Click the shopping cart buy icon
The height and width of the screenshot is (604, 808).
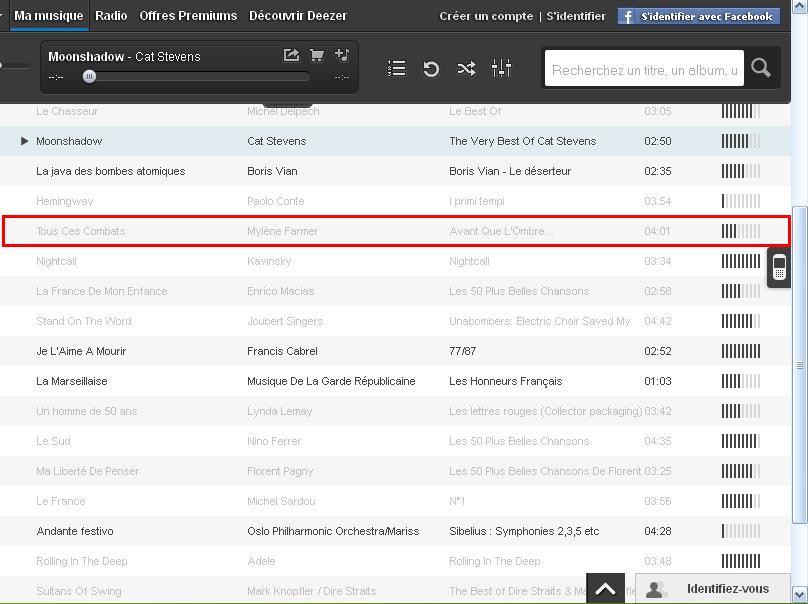(317, 55)
